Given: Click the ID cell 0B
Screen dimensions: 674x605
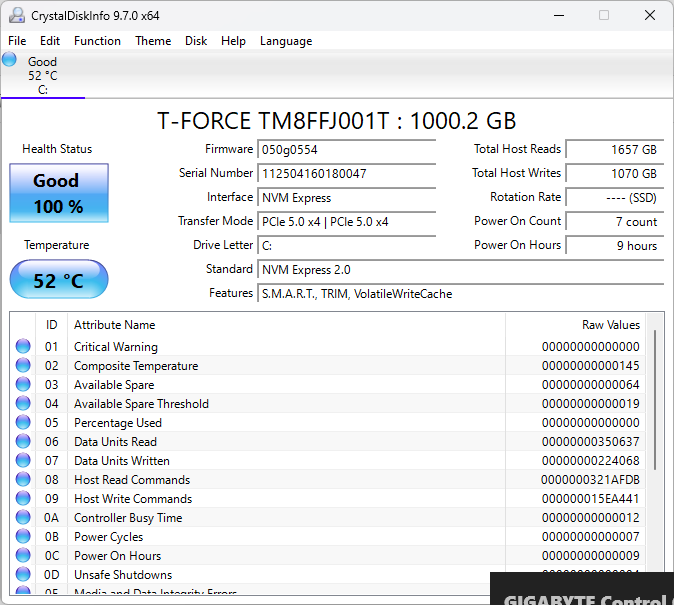Looking at the screenshot, I should pyautogui.click(x=51, y=537).
